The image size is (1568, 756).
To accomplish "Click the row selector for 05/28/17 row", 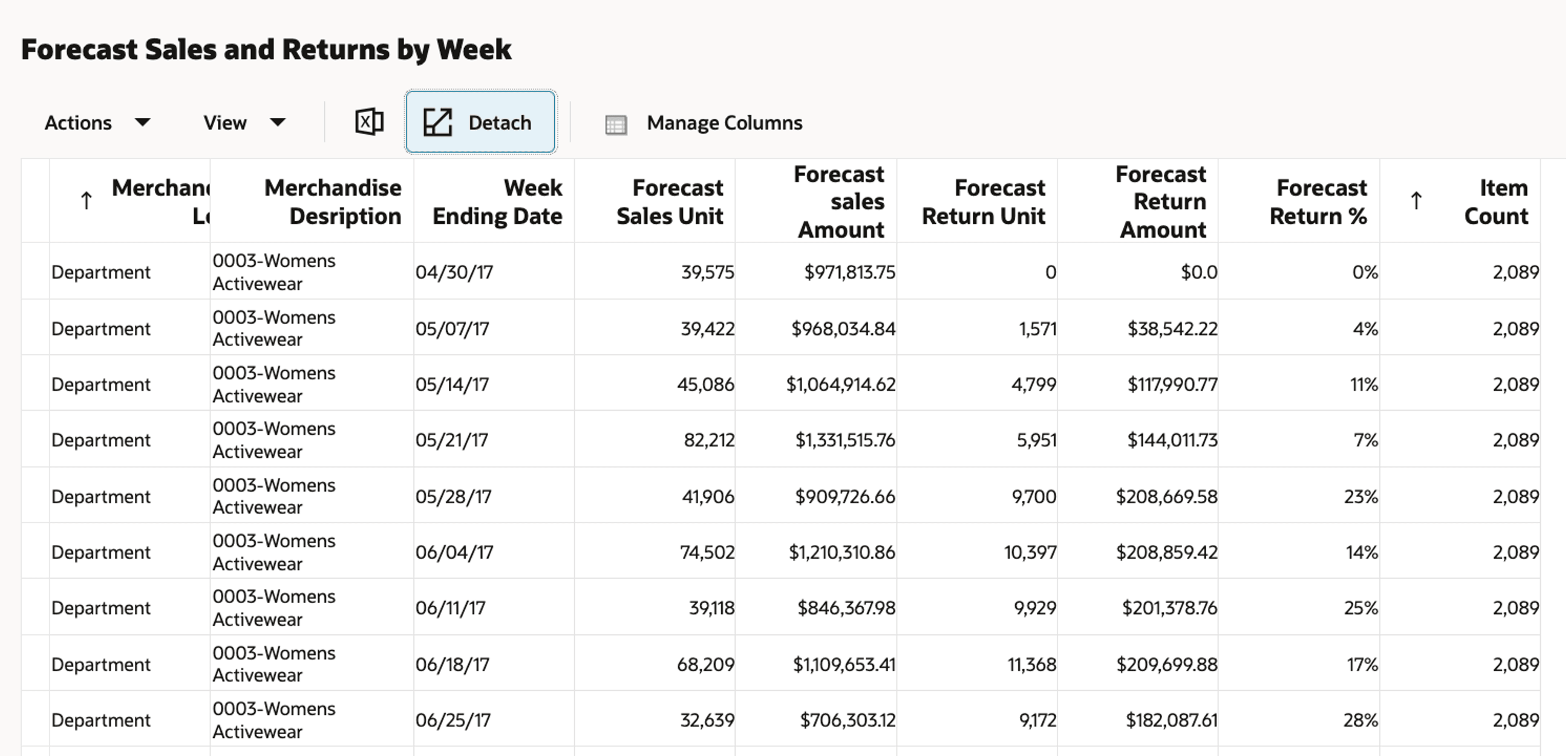I will 34,497.
